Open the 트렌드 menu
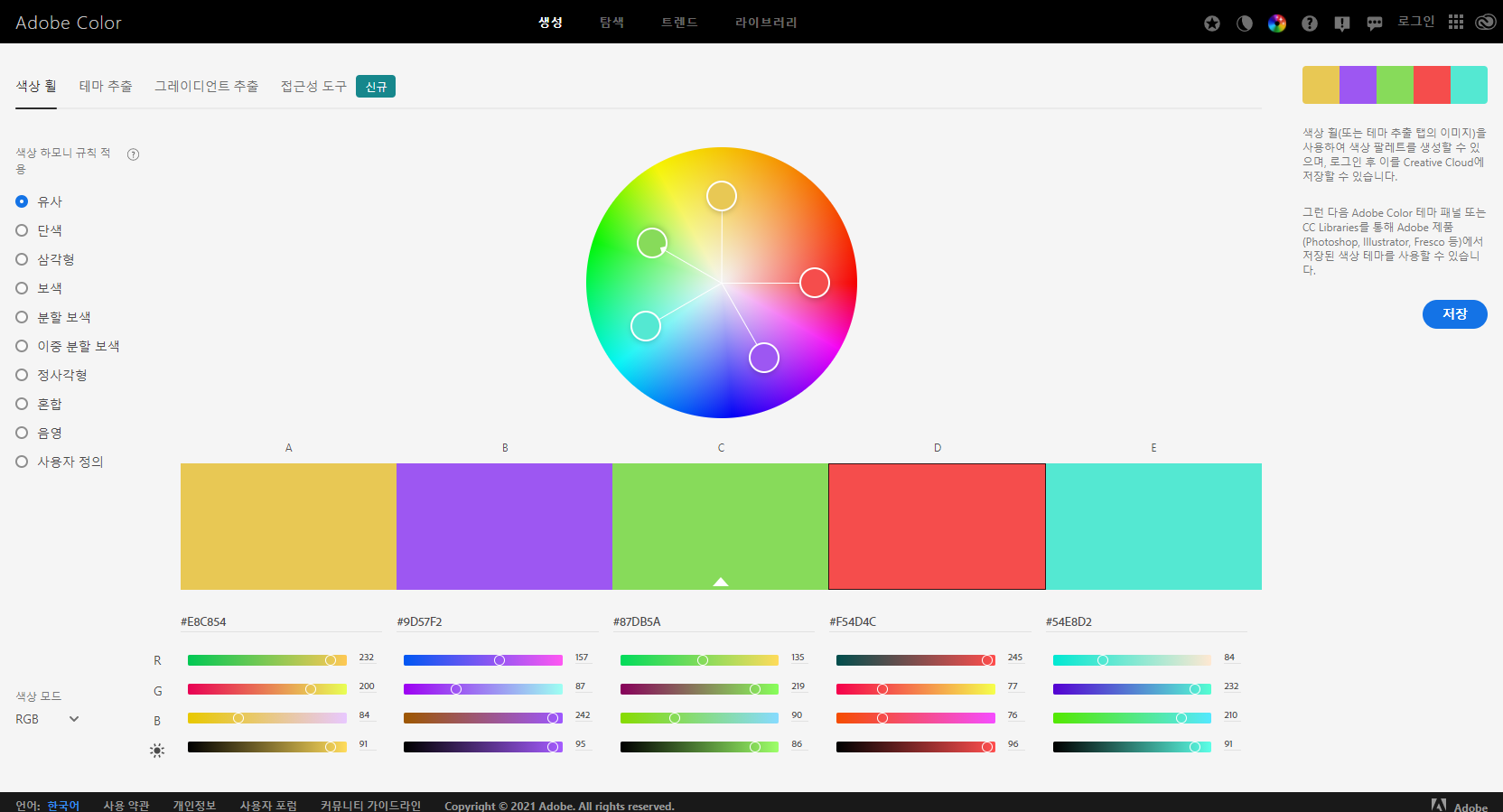Viewport: 1503px width, 812px height. click(679, 22)
